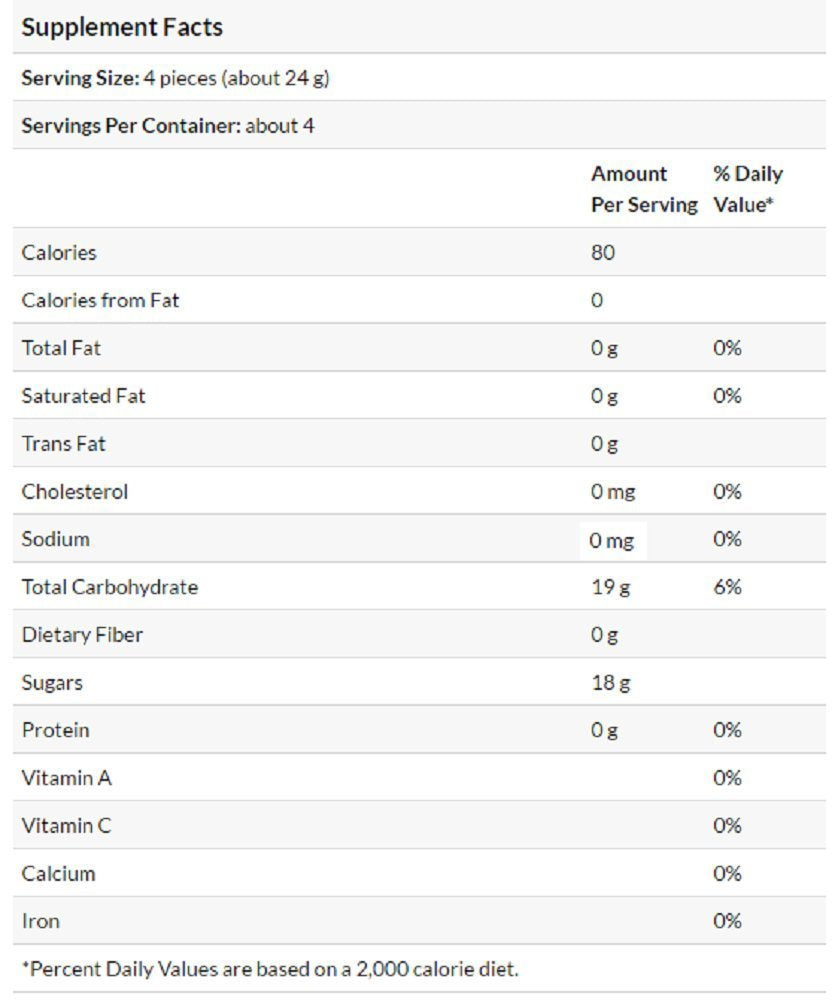Click the Serving Size row text
835x1000 pixels.
click(x=175, y=78)
